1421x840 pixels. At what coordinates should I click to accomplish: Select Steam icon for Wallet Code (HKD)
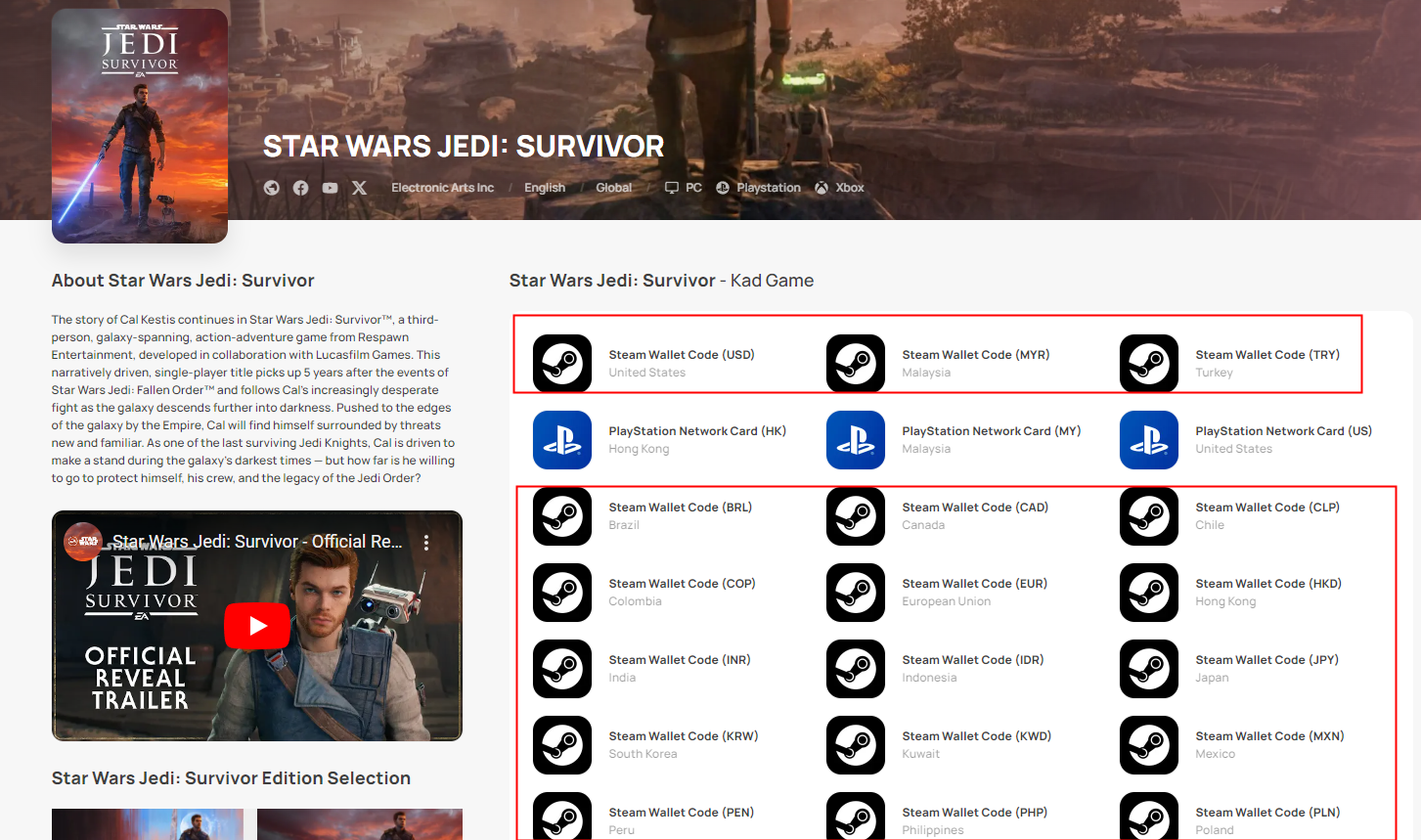click(1149, 593)
